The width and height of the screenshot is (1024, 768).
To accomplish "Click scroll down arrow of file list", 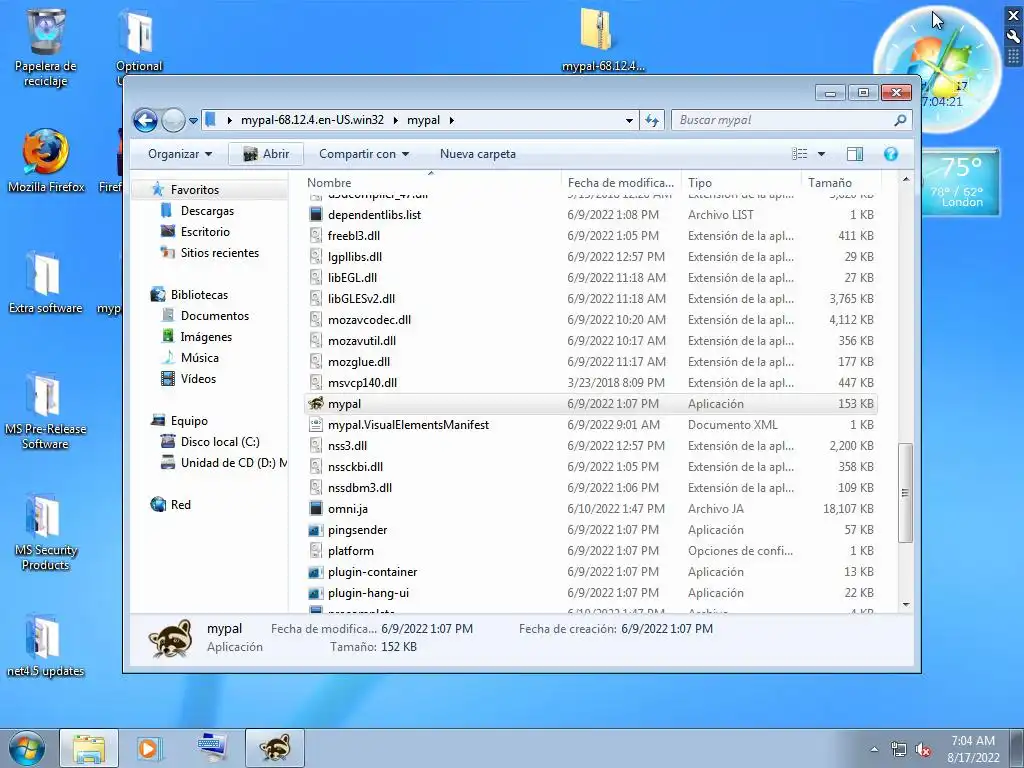I will [906, 605].
